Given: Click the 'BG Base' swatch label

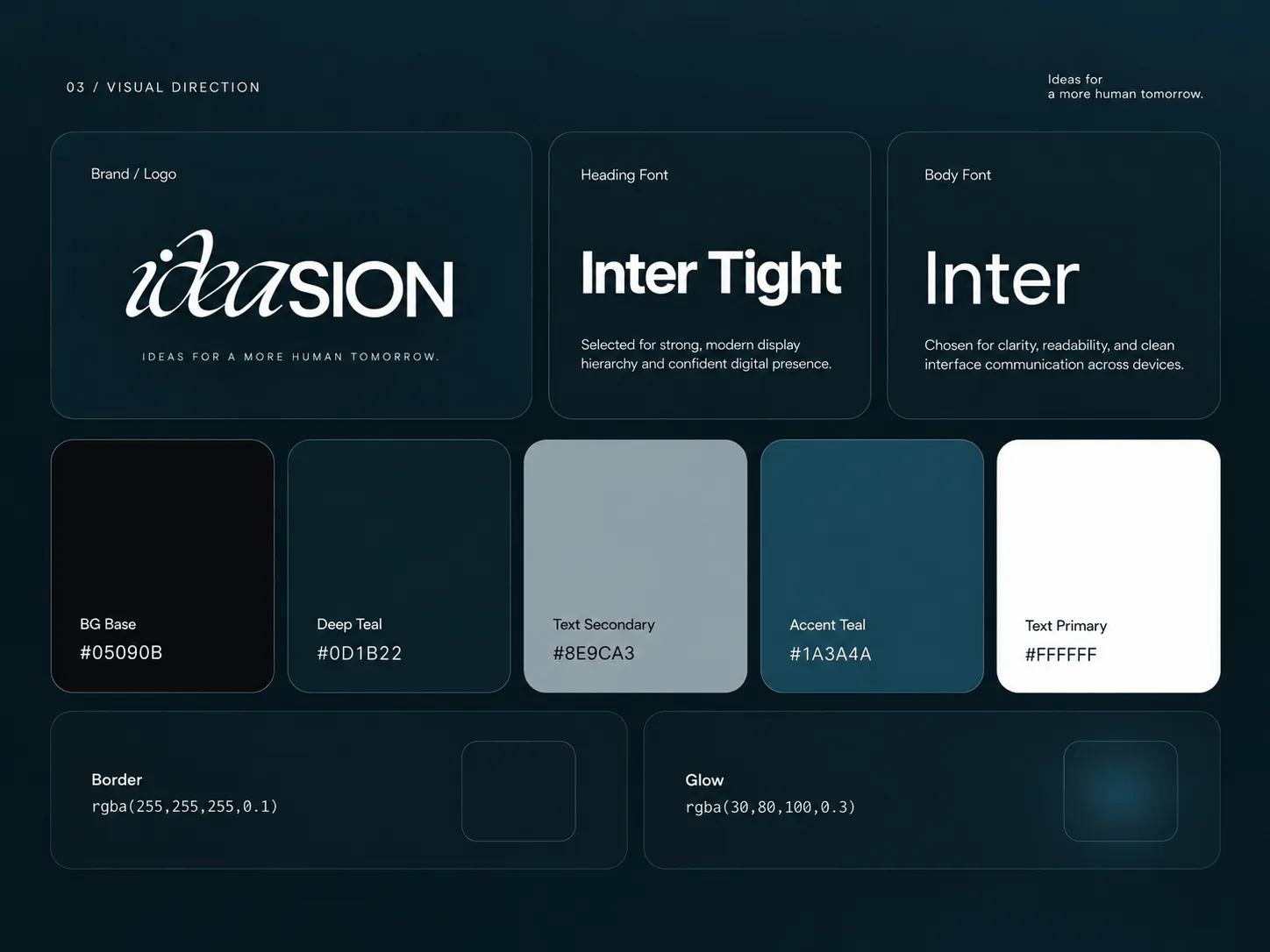Looking at the screenshot, I should [108, 624].
